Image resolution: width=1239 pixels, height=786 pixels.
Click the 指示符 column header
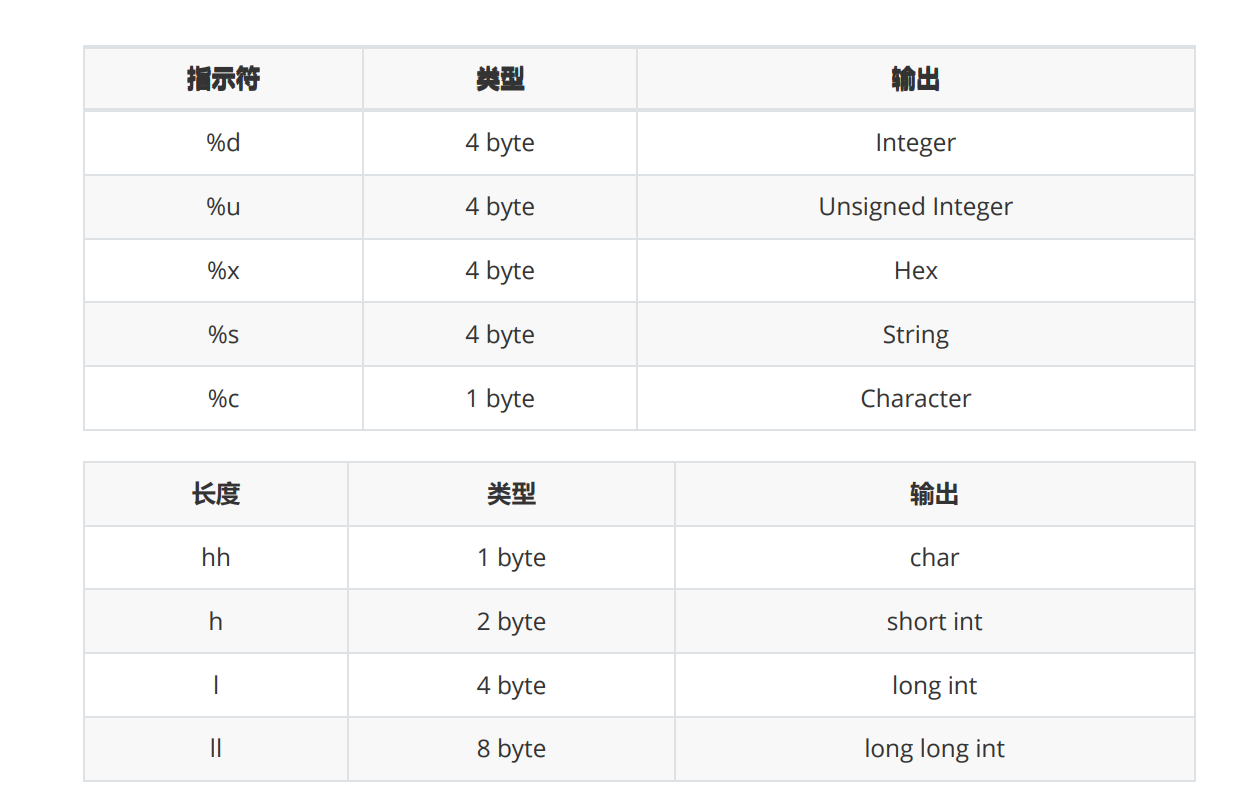click(x=223, y=79)
